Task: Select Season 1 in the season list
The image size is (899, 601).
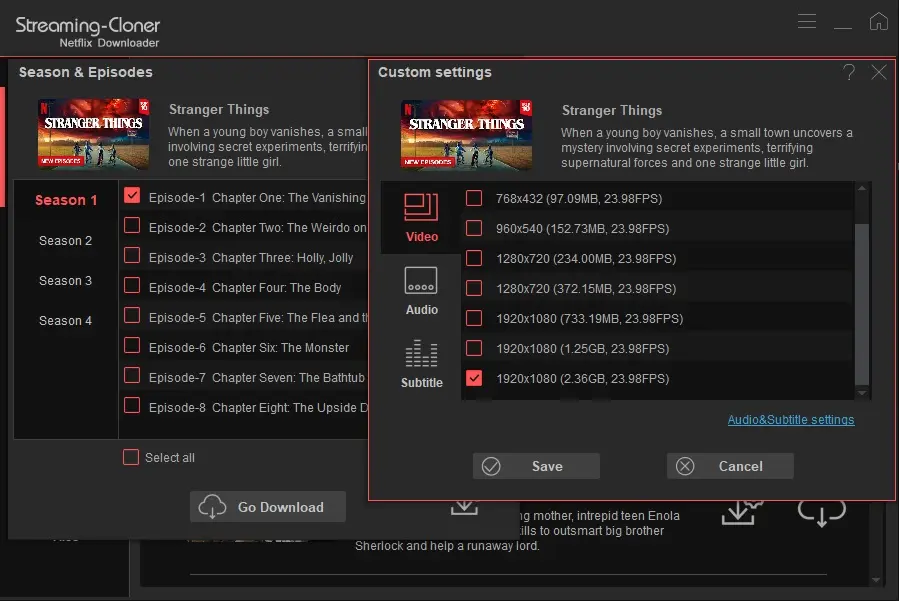Action: pos(66,200)
